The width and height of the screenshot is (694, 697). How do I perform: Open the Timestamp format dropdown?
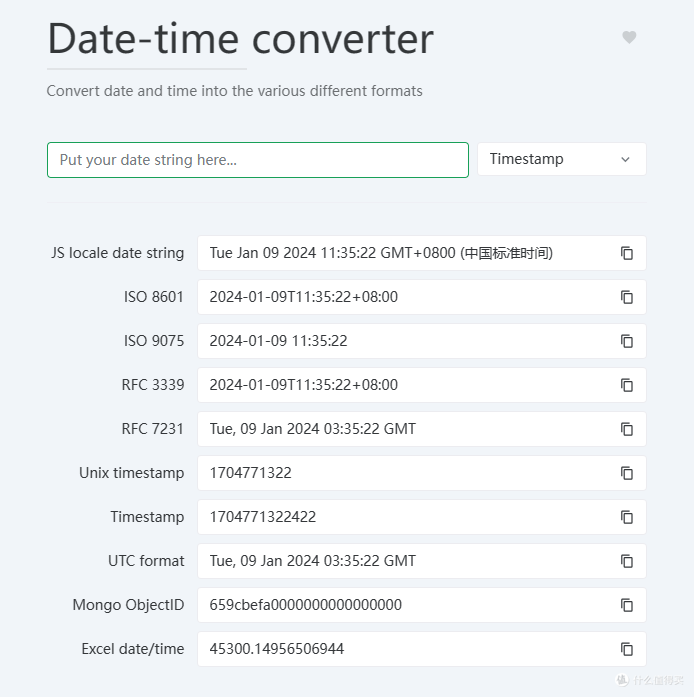pyautogui.click(x=561, y=159)
